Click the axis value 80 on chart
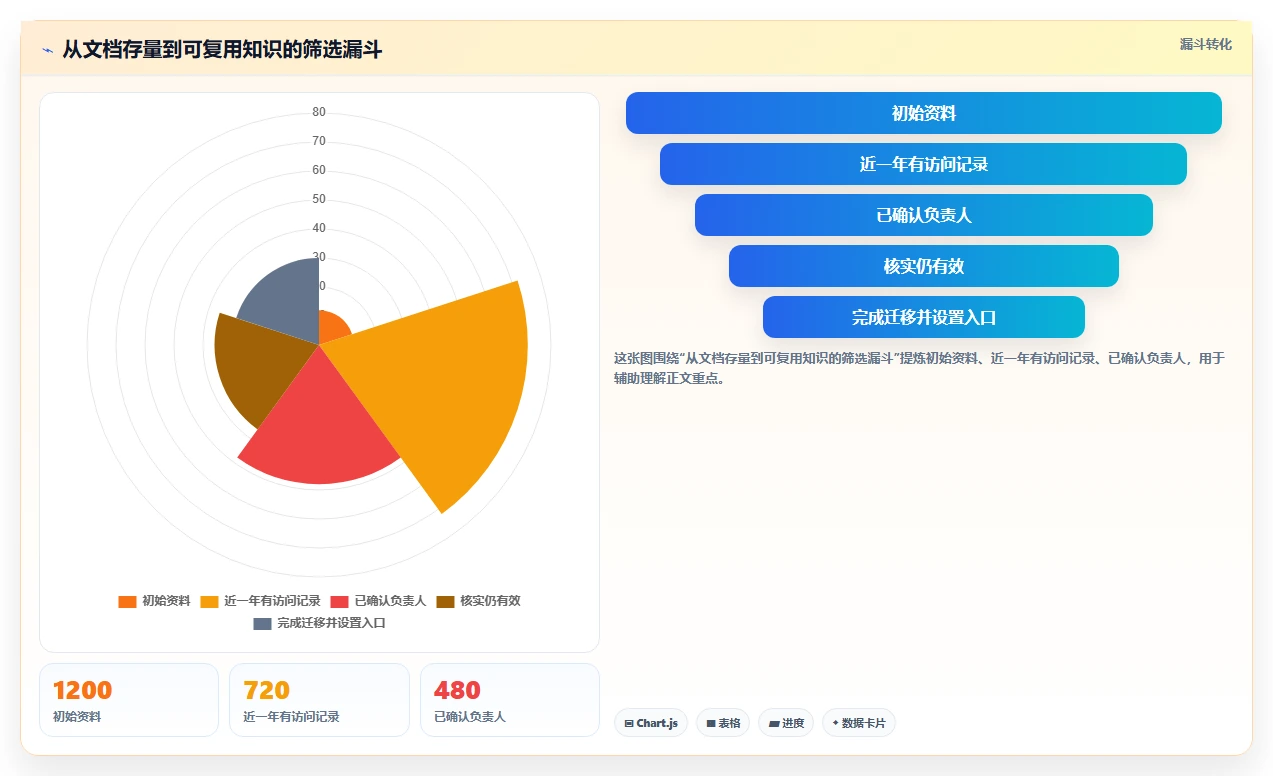 click(319, 112)
